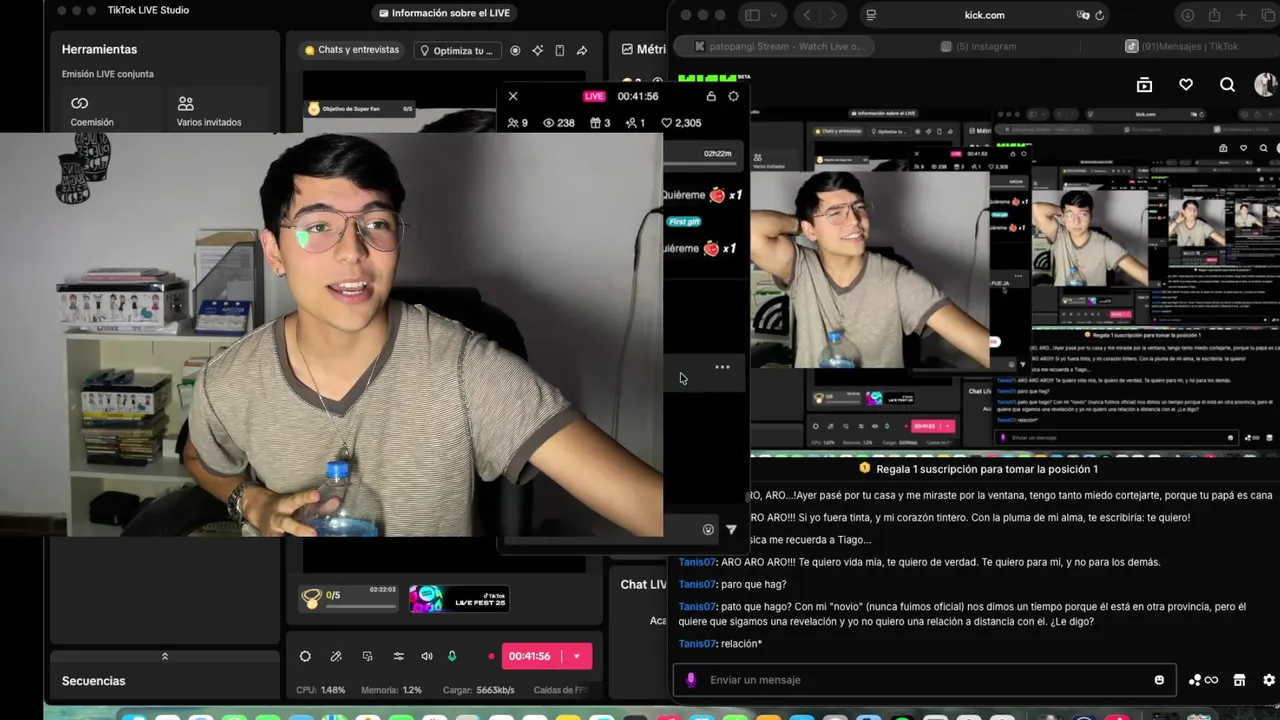Open the Métricas panel tab

click(x=643, y=49)
